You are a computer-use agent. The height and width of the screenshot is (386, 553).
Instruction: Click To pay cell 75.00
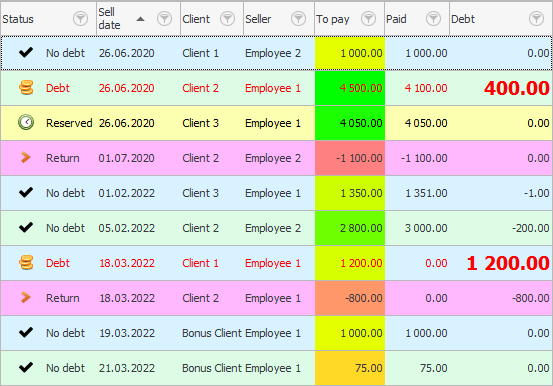(350, 368)
